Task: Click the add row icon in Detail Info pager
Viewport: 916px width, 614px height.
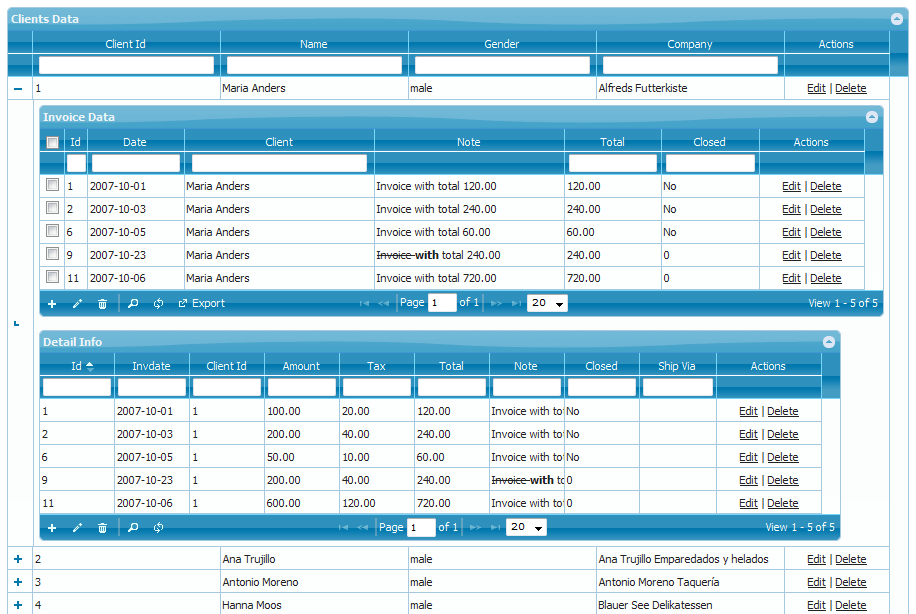Action: click(52, 527)
